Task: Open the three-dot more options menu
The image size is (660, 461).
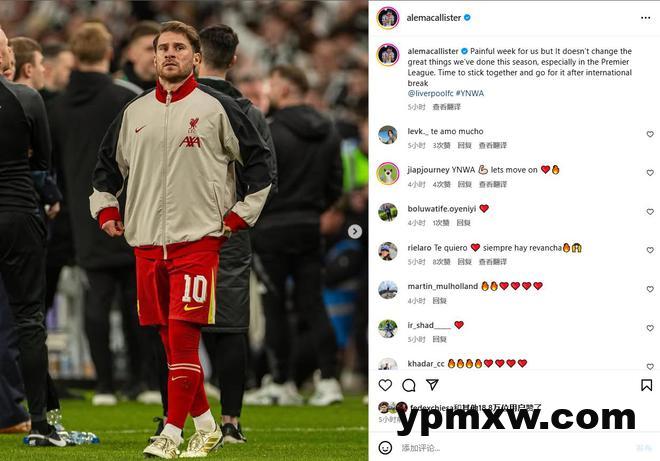Action: [645, 18]
